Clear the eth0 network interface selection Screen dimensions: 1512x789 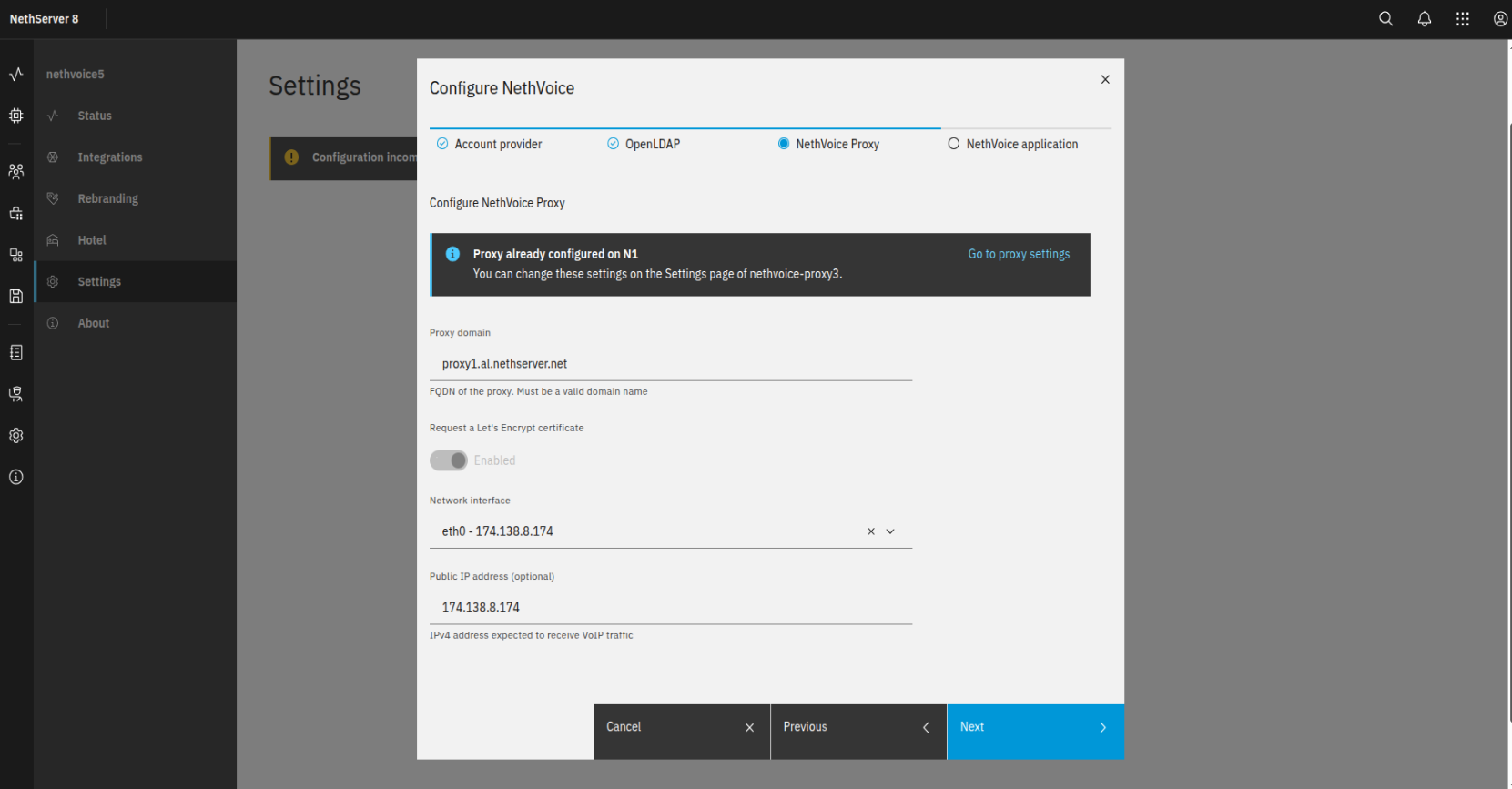click(871, 531)
